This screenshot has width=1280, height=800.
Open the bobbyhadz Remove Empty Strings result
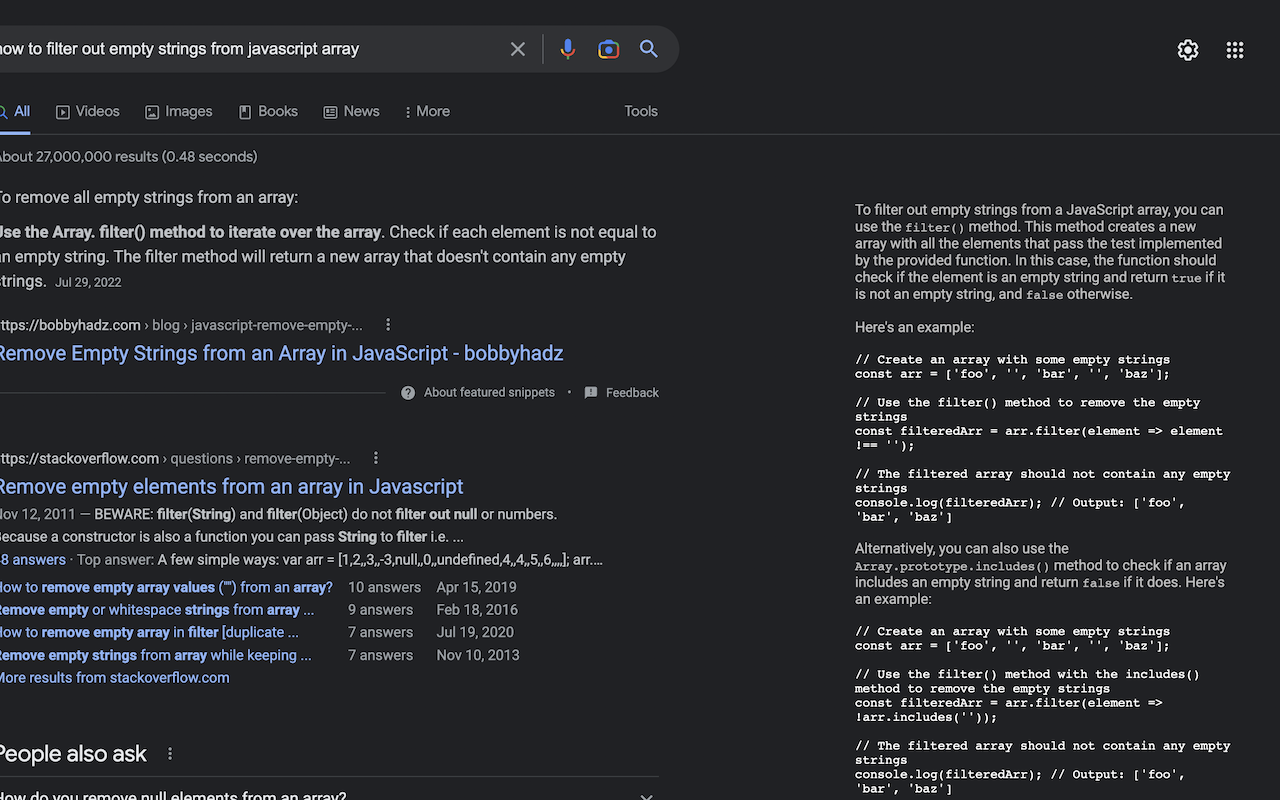[281, 353]
